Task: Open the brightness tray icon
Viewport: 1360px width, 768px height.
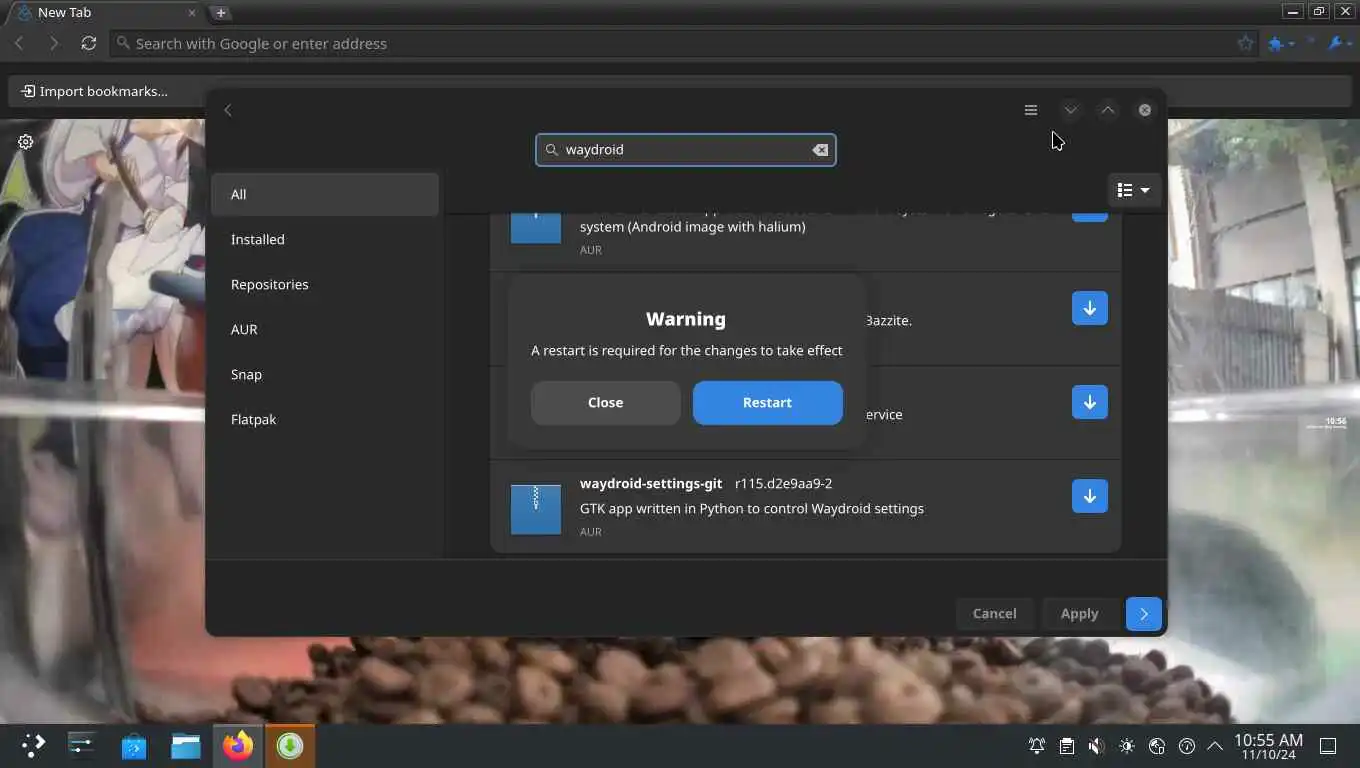Action: pyautogui.click(x=1127, y=746)
